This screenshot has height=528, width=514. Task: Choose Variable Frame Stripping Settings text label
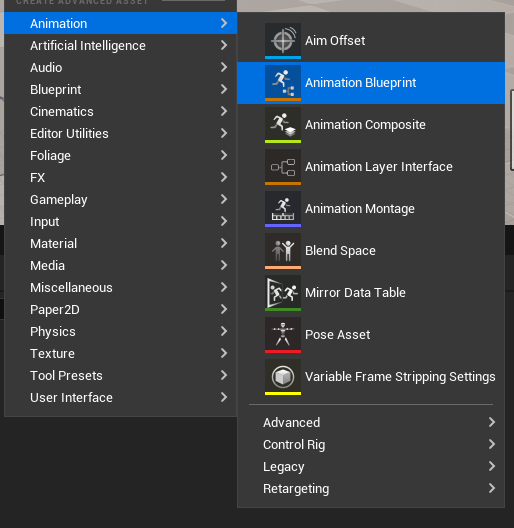pyautogui.click(x=400, y=377)
